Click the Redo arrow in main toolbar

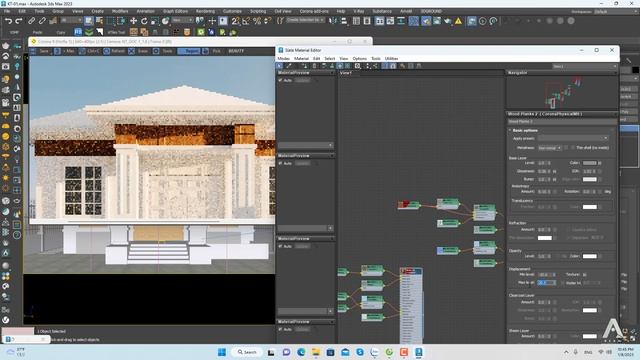pos(19,20)
